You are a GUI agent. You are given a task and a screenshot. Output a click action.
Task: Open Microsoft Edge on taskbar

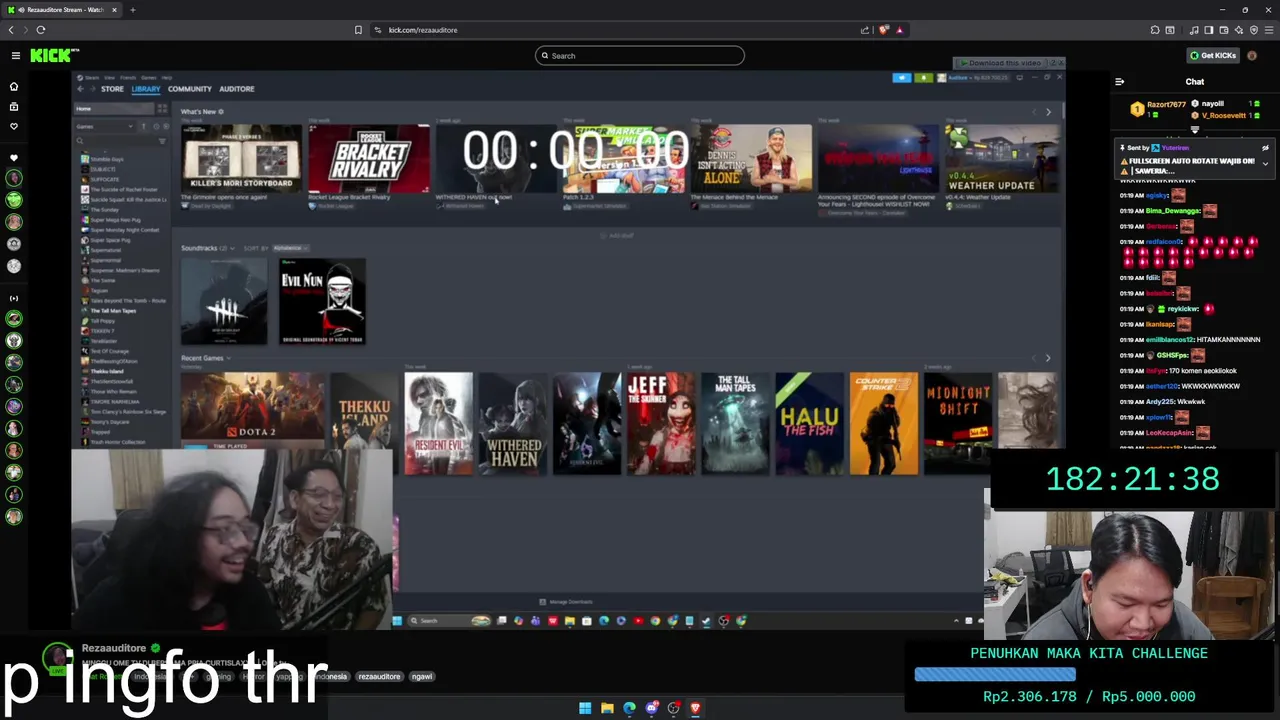pos(629,709)
